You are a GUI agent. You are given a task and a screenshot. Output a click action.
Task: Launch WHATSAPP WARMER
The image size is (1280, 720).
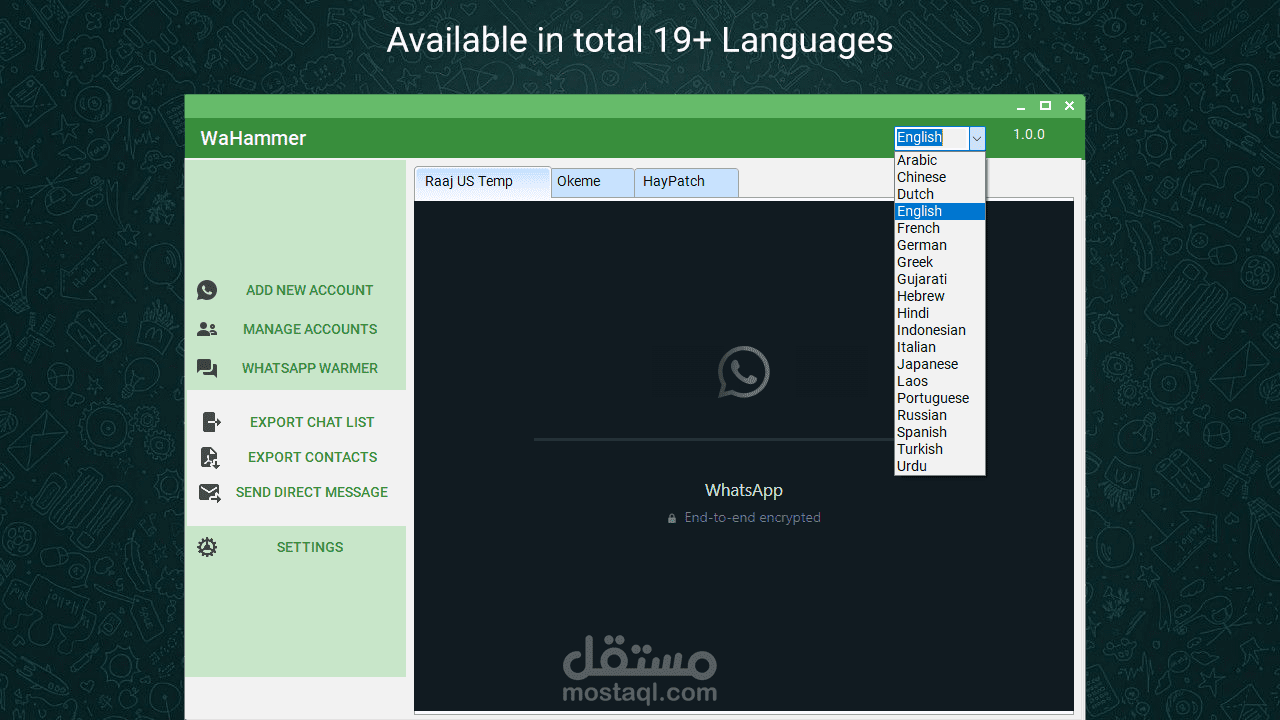pyautogui.click(x=310, y=368)
